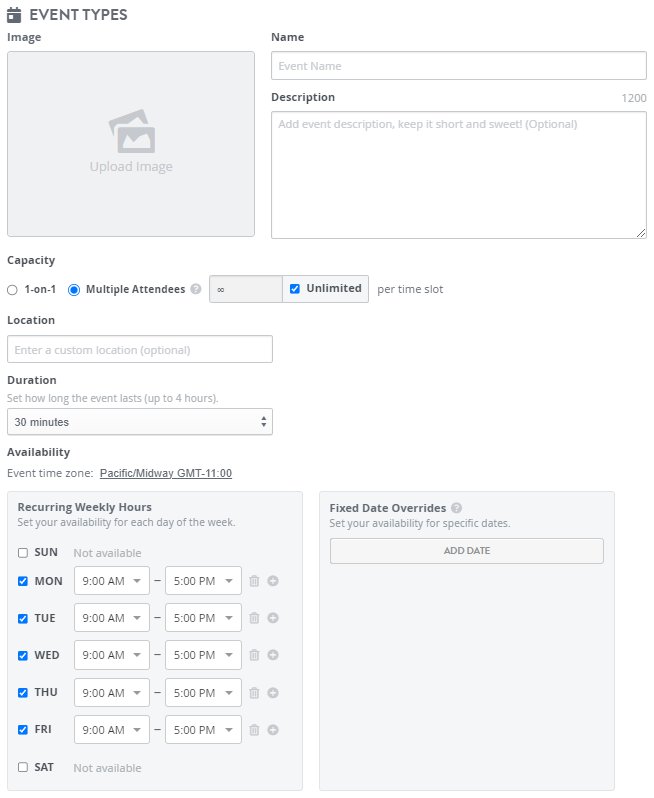Delete Monday time slot with trash icon
The image size is (654, 798).
tap(254, 581)
